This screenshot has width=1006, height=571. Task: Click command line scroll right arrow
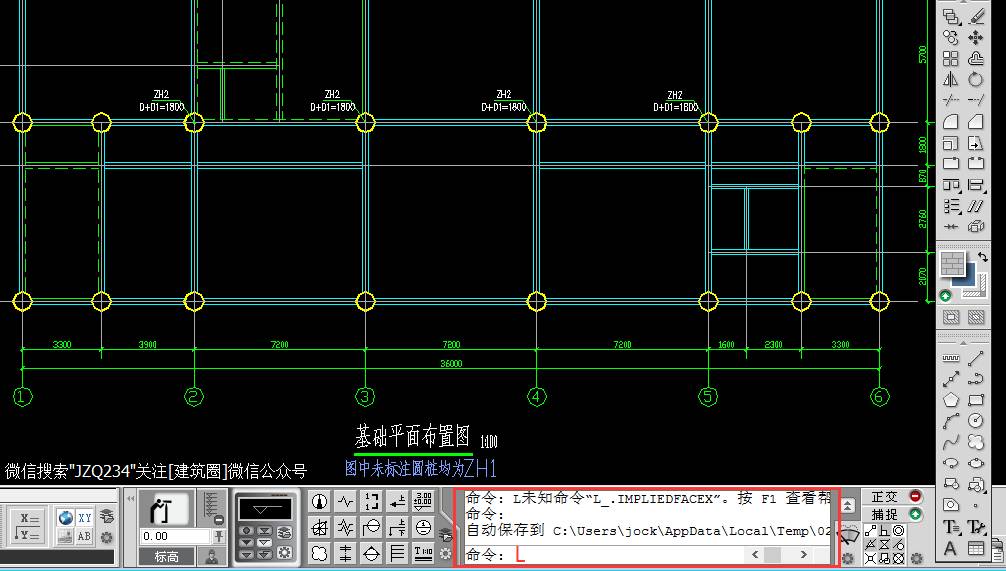click(x=803, y=554)
